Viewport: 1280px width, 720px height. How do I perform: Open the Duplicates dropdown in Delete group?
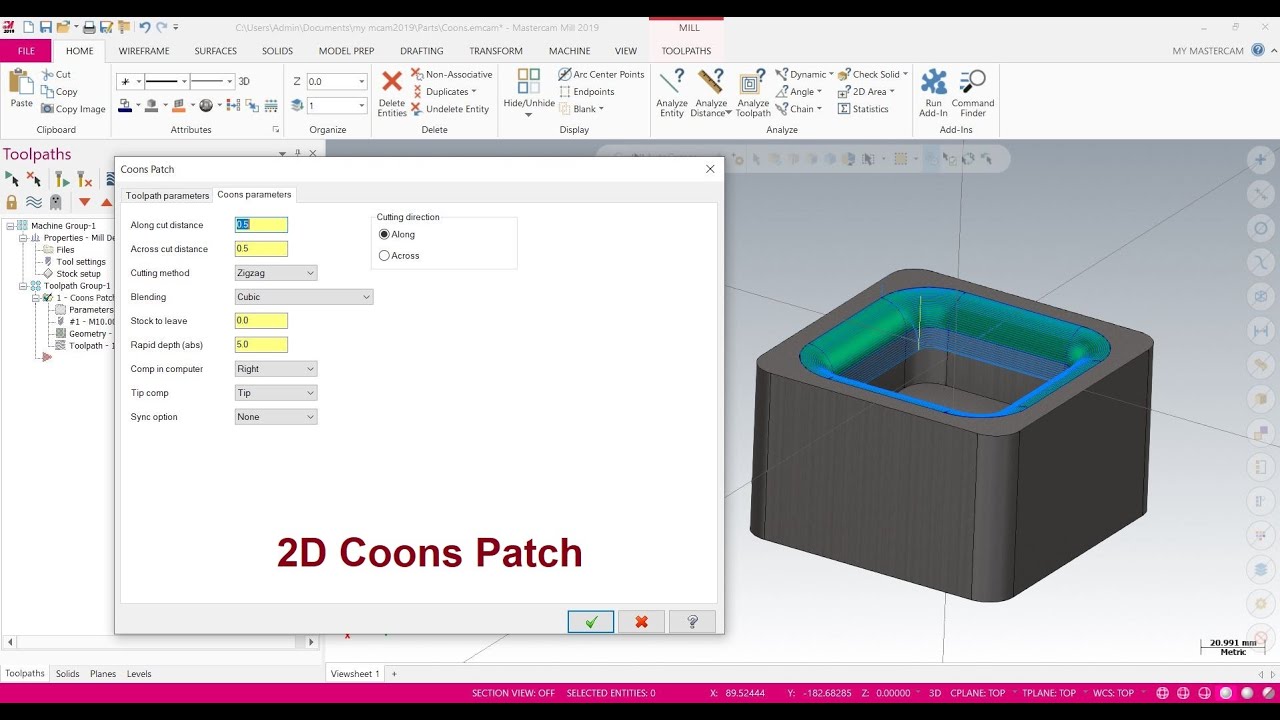(x=474, y=92)
